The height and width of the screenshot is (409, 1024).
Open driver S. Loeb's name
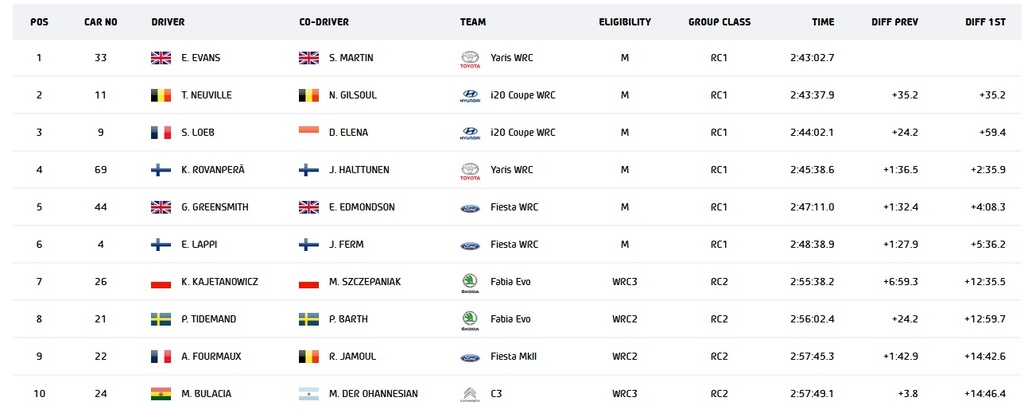[x=198, y=133]
